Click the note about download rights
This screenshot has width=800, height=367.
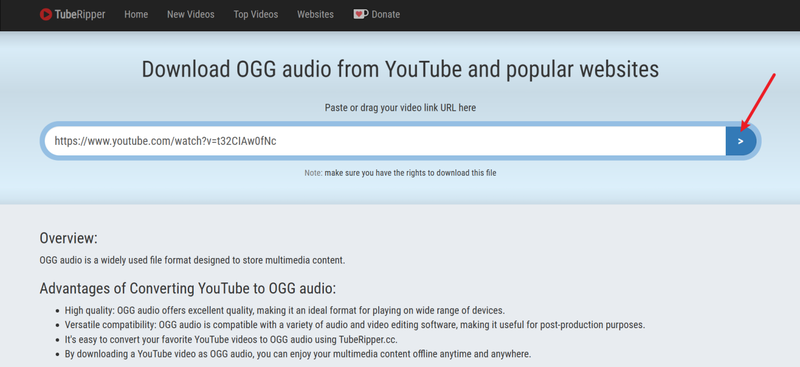pos(400,173)
